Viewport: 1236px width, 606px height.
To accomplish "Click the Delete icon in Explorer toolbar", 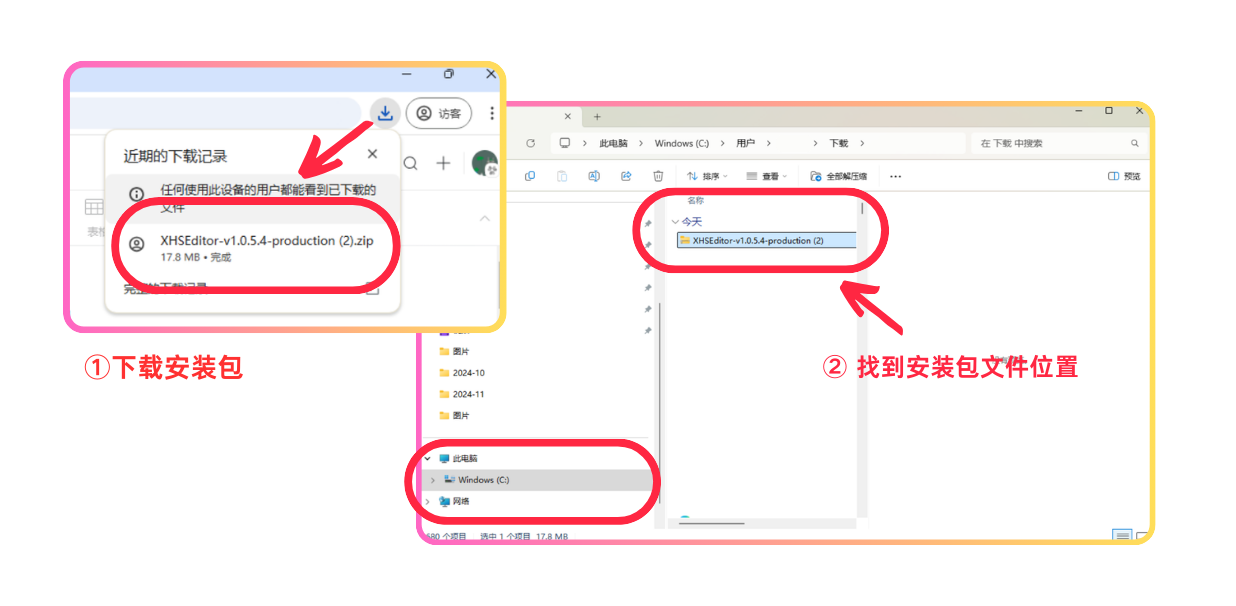I will 658,175.
